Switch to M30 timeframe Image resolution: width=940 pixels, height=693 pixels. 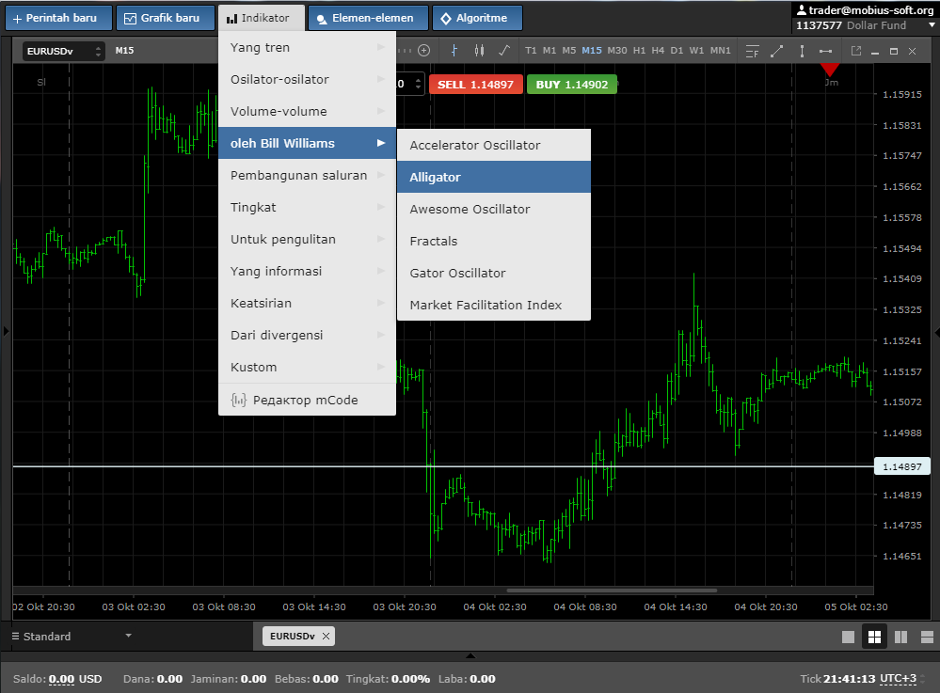617,51
